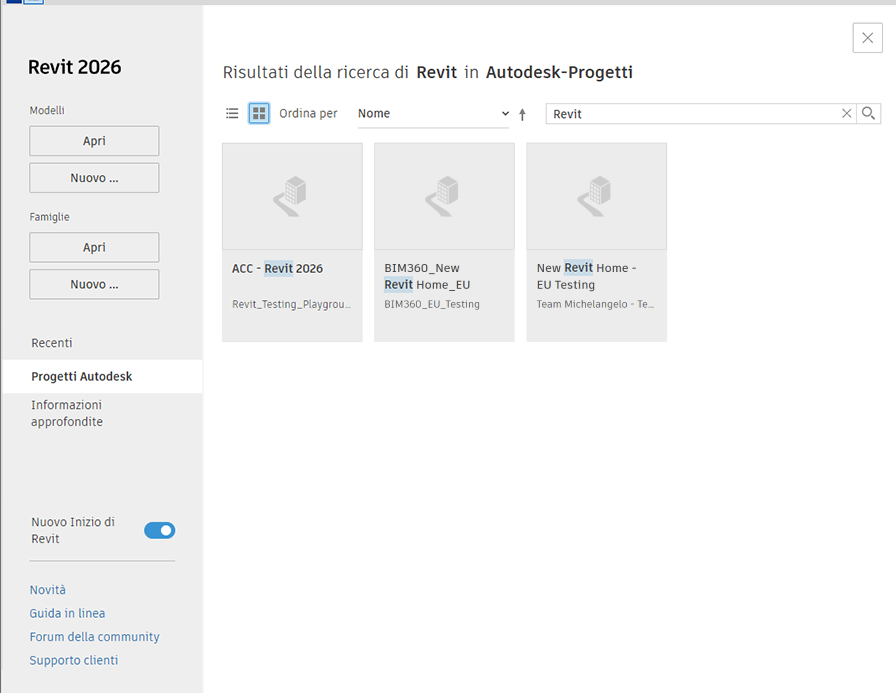Open BIM360_New Revit Home_EU project thumbnail
The height and width of the screenshot is (693, 896).
444,196
